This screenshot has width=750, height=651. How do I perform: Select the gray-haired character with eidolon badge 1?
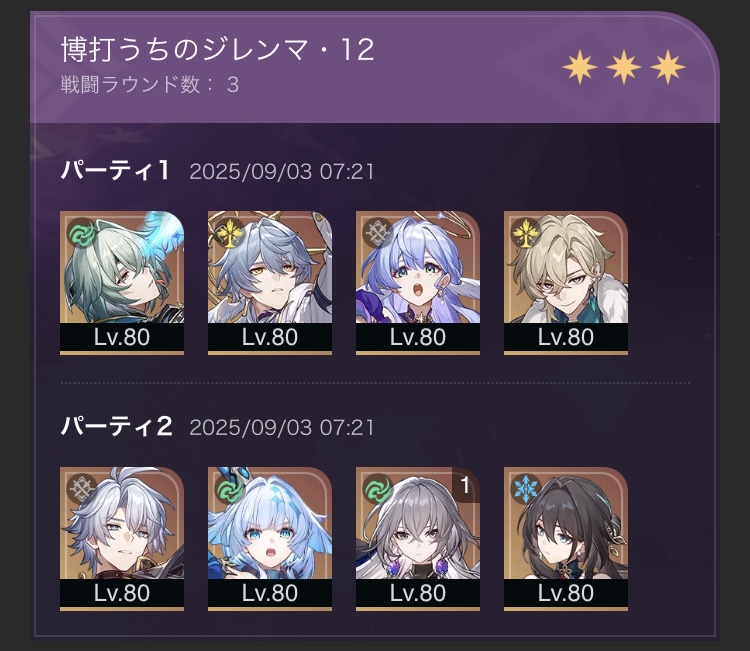tap(418, 539)
